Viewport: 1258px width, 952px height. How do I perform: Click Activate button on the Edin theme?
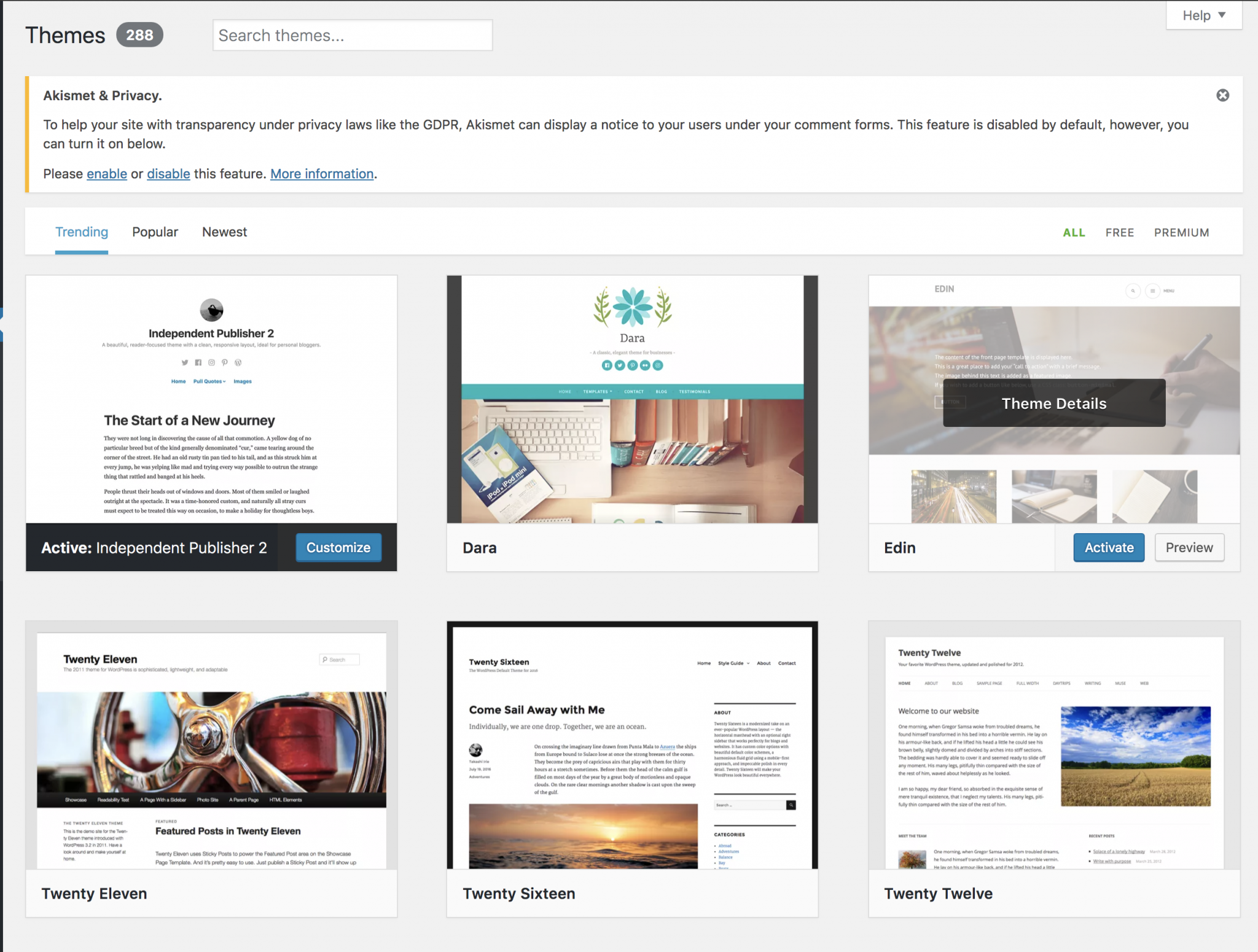pyautogui.click(x=1108, y=547)
